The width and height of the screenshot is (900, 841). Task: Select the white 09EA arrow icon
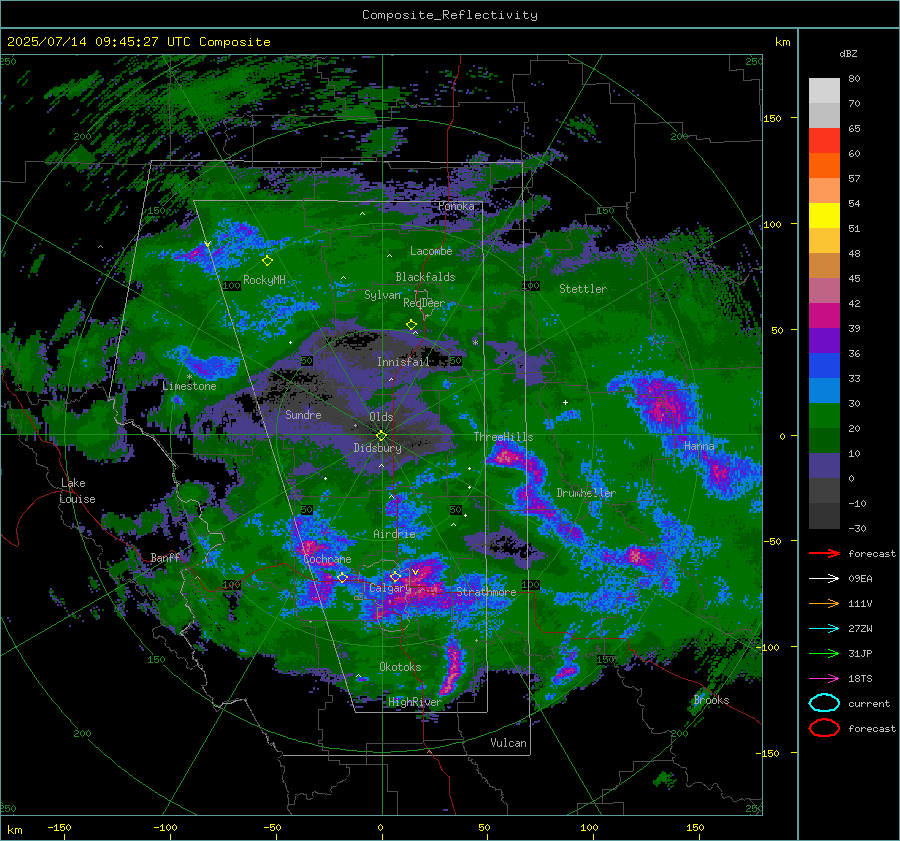pyautogui.click(x=824, y=579)
